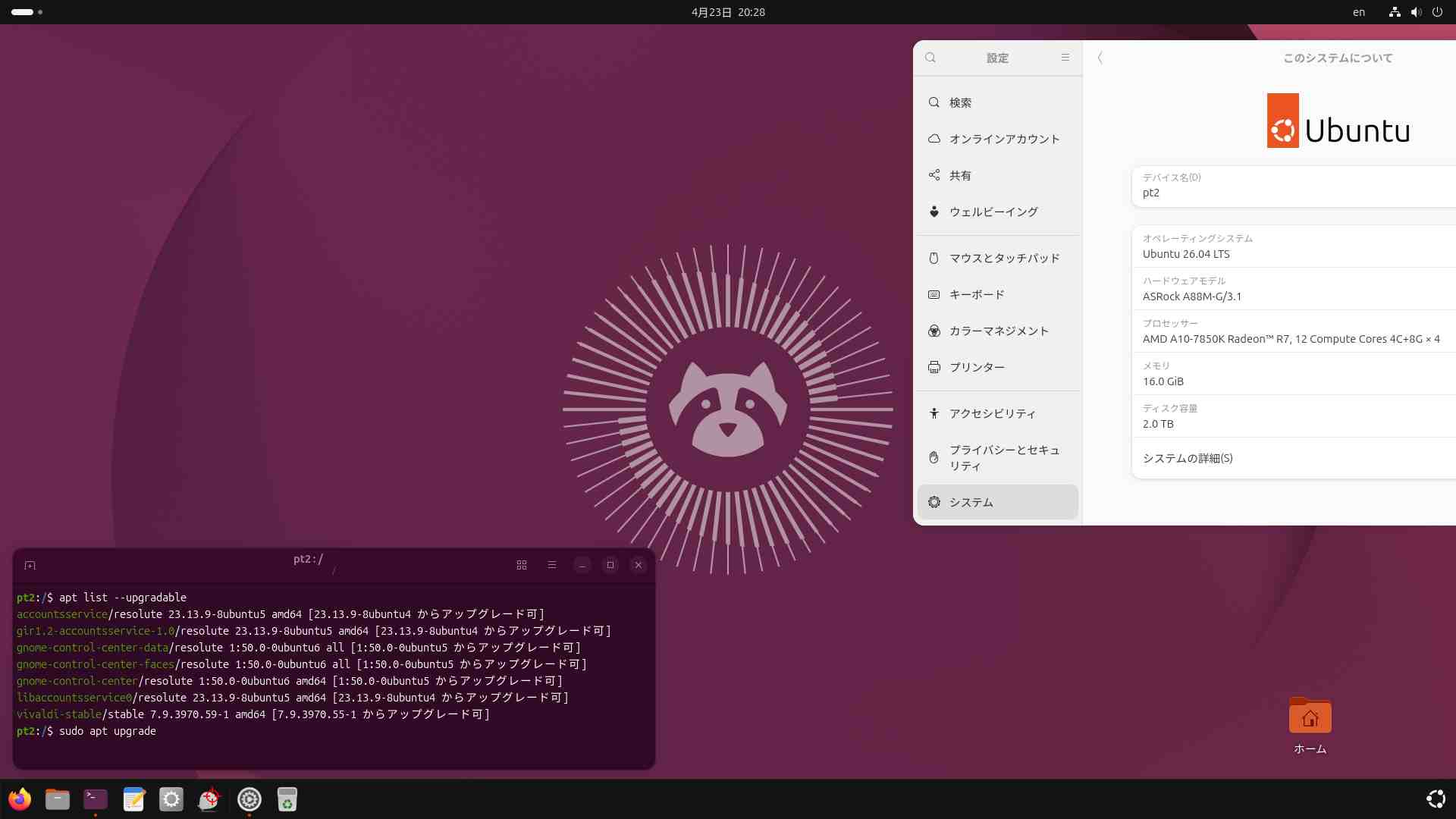Open the terminal hamburger menu
The height and width of the screenshot is (819, 1456).
[552, 565]
